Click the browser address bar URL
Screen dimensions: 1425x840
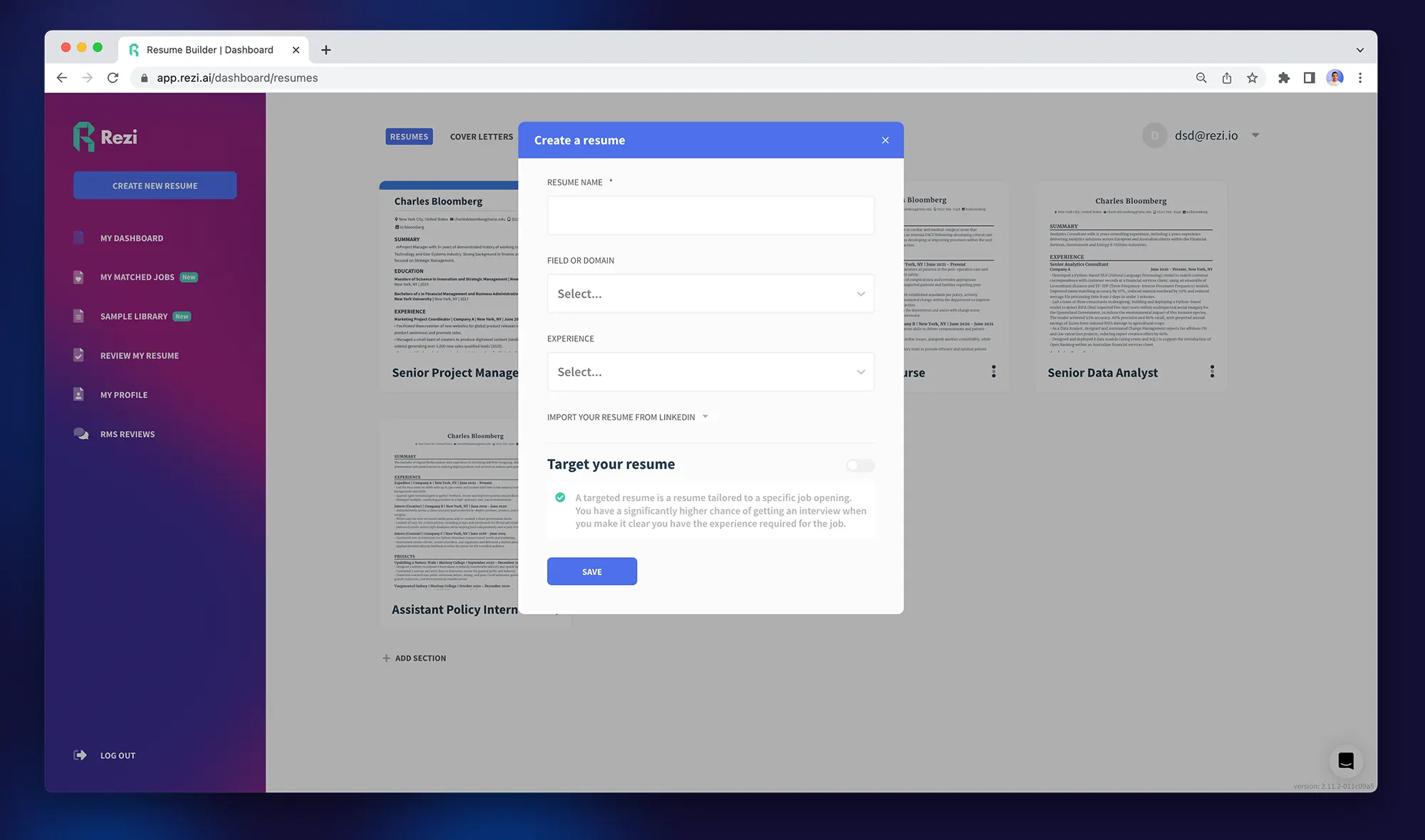[x=237, y=78]
